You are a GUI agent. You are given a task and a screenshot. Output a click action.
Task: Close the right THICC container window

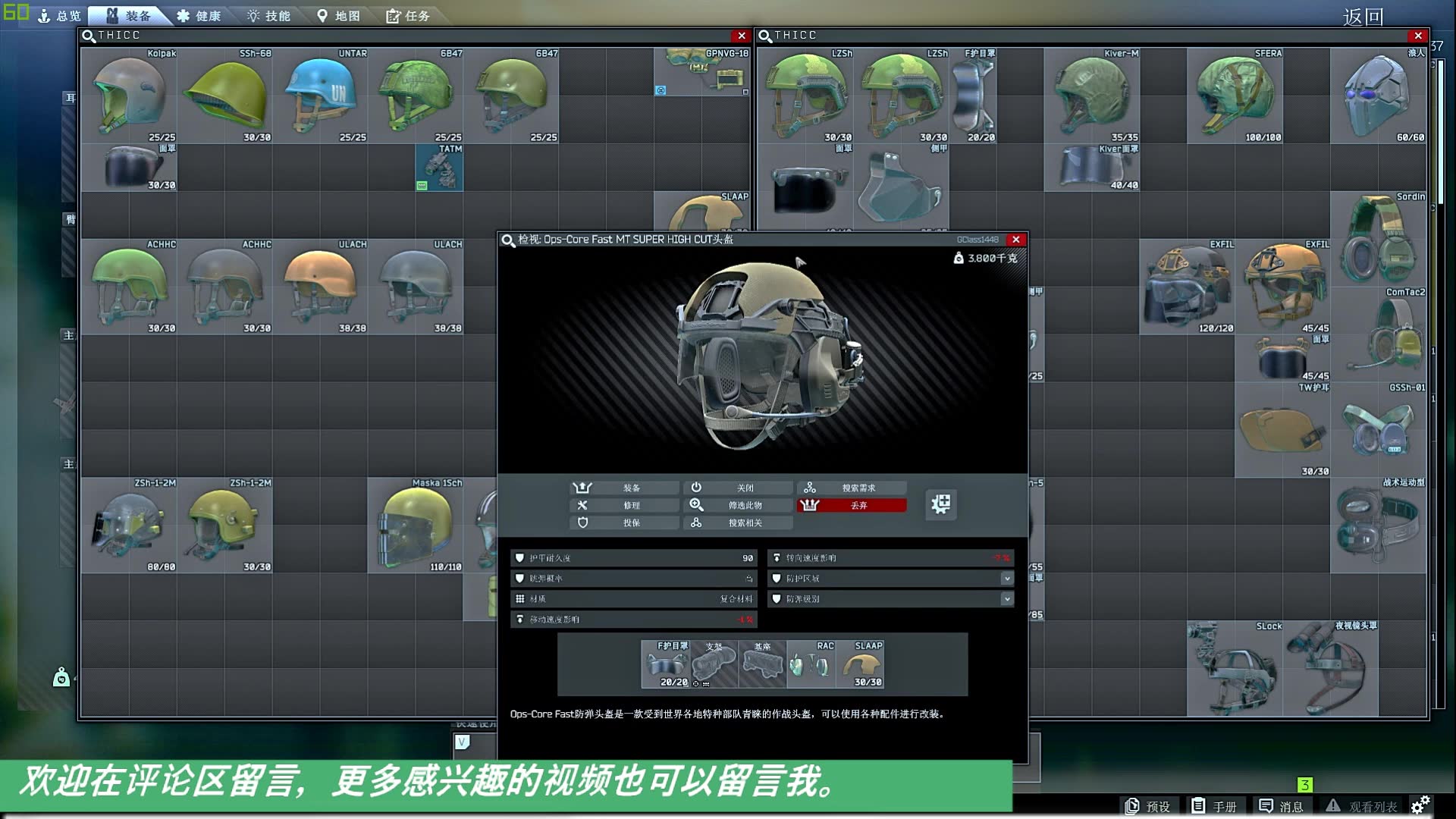point(1417,36)
